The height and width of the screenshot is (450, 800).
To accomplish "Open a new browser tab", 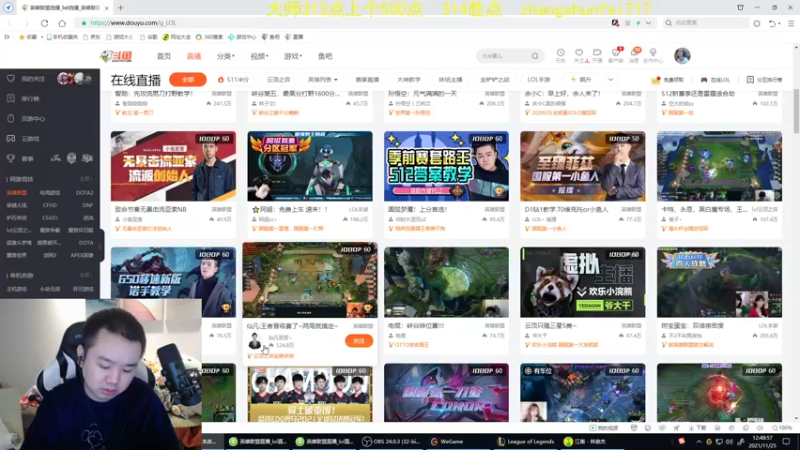I will pos(120,8).
